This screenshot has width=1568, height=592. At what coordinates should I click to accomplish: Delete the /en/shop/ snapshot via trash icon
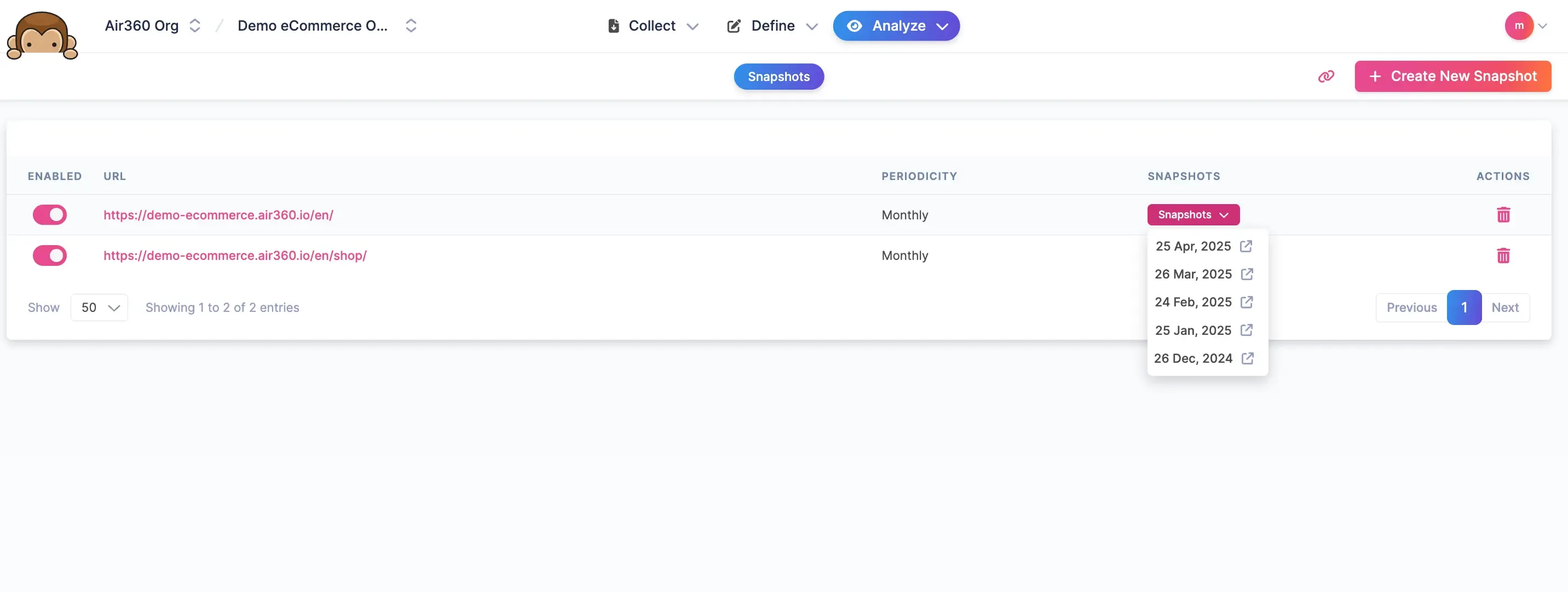tap(1503, 256)
